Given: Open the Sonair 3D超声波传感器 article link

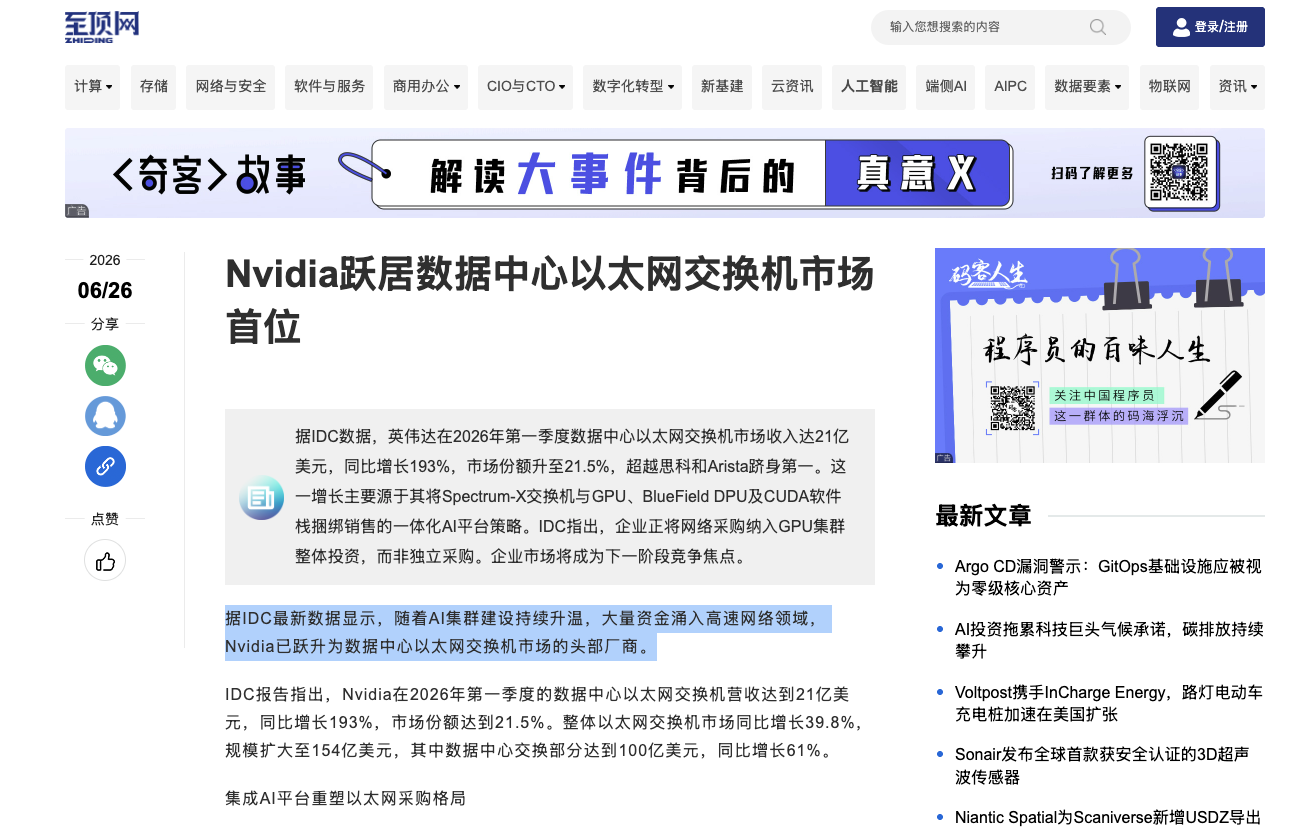Looking at the screenshot, I should (1102, 765).
